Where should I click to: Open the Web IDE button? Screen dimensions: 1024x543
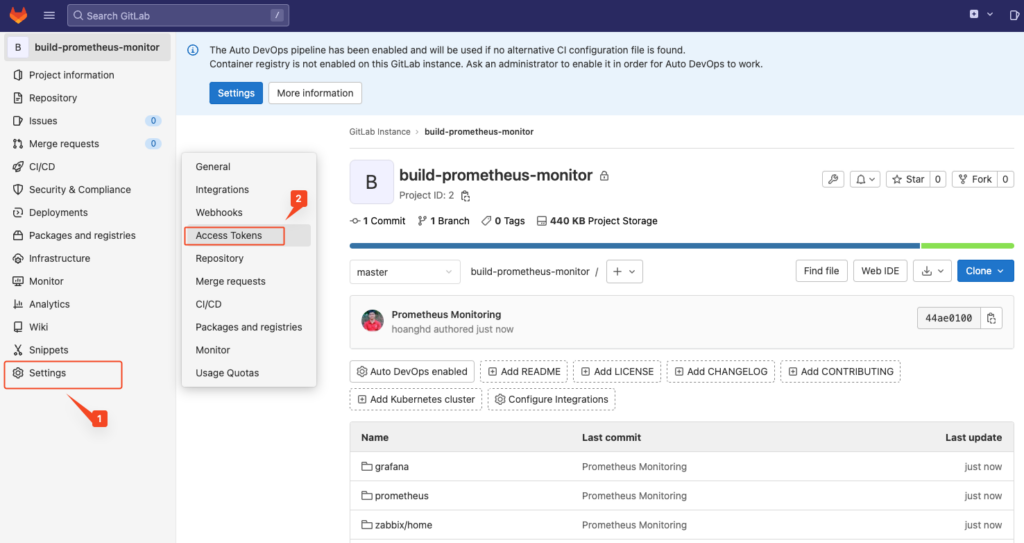(x=880, y=271)
